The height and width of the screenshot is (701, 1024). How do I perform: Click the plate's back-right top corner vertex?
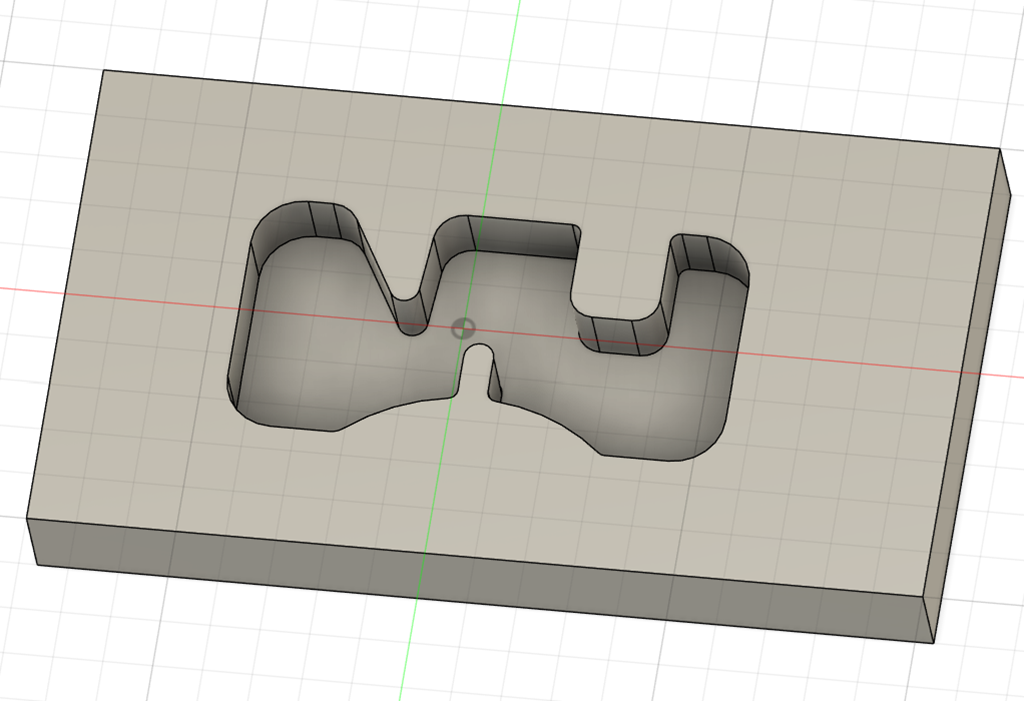pyautogui.click(x=1001, y=149)
